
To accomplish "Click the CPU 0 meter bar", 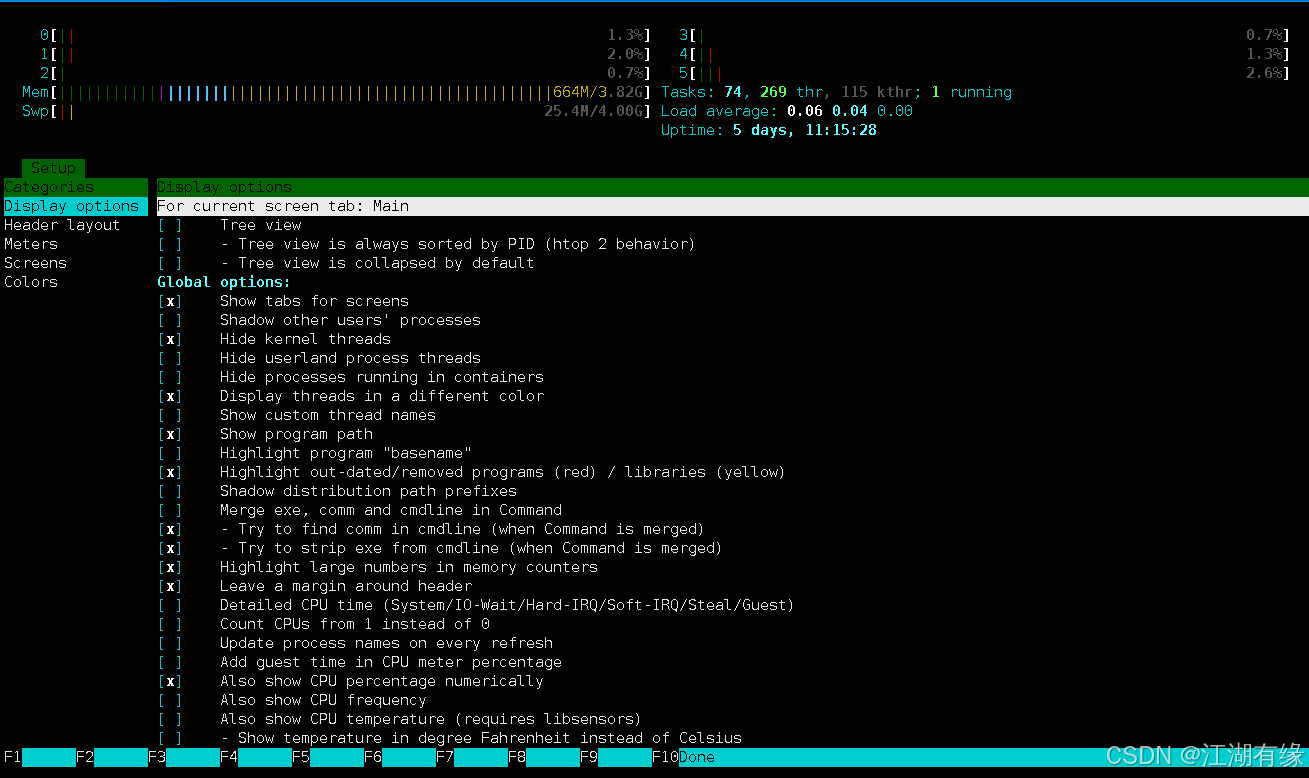I will click(x=346, y=35).
